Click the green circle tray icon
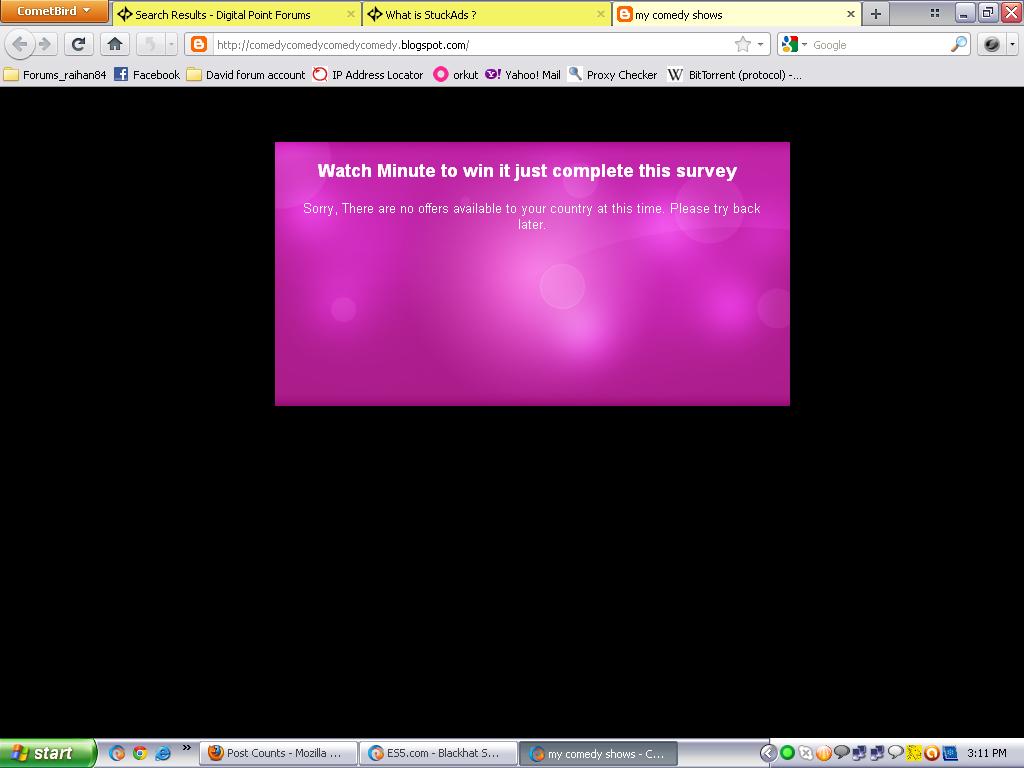The height and width of the screenshot is (768, 1024). (x=788, y=753)
